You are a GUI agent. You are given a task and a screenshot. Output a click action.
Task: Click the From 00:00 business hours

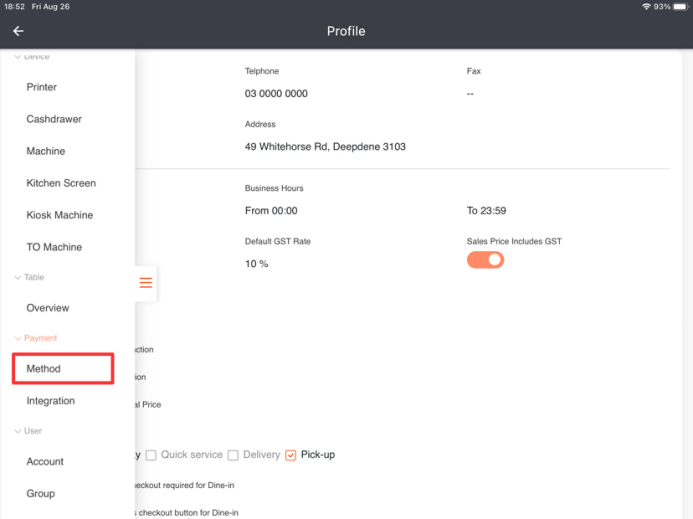click(x=271, y=211)
